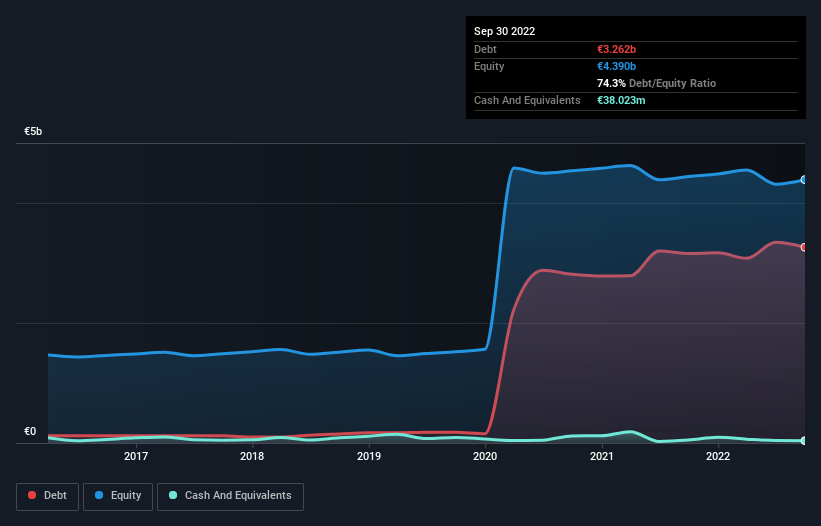Click the Equity row label in tooltip
821x526 pixels.
(x=489, y=66)
